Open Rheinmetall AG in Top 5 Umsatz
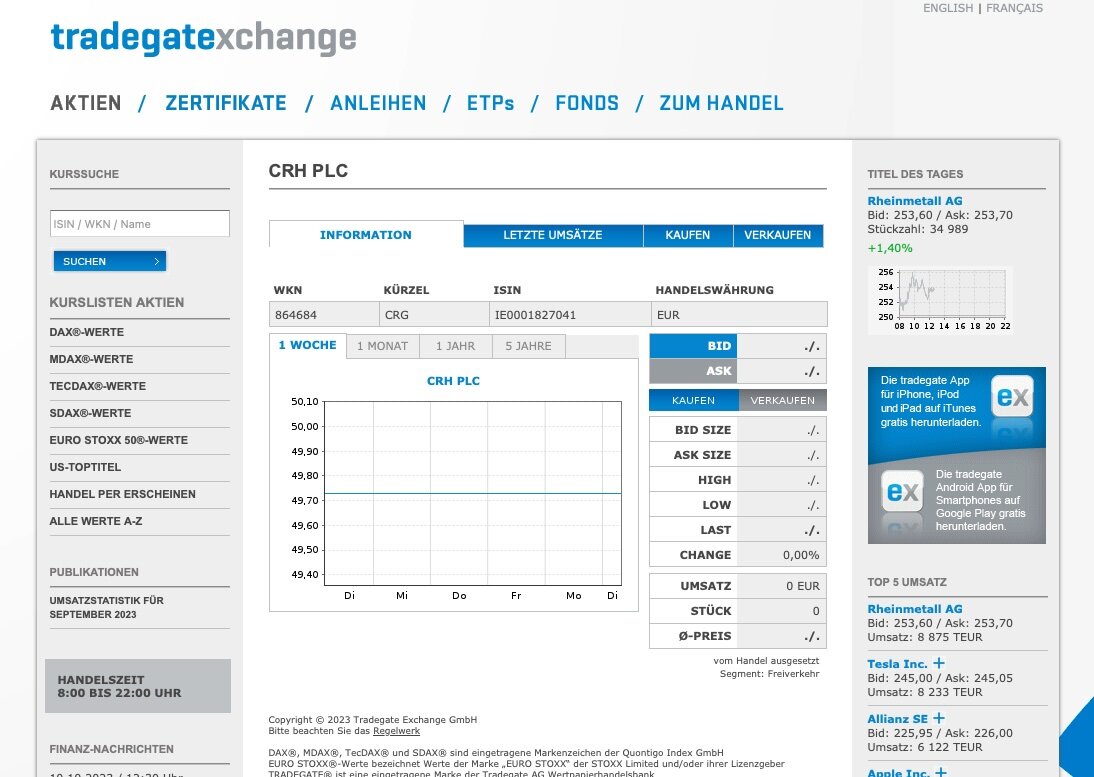Viewport: 1094px width, 777px height. coord(915,609)
